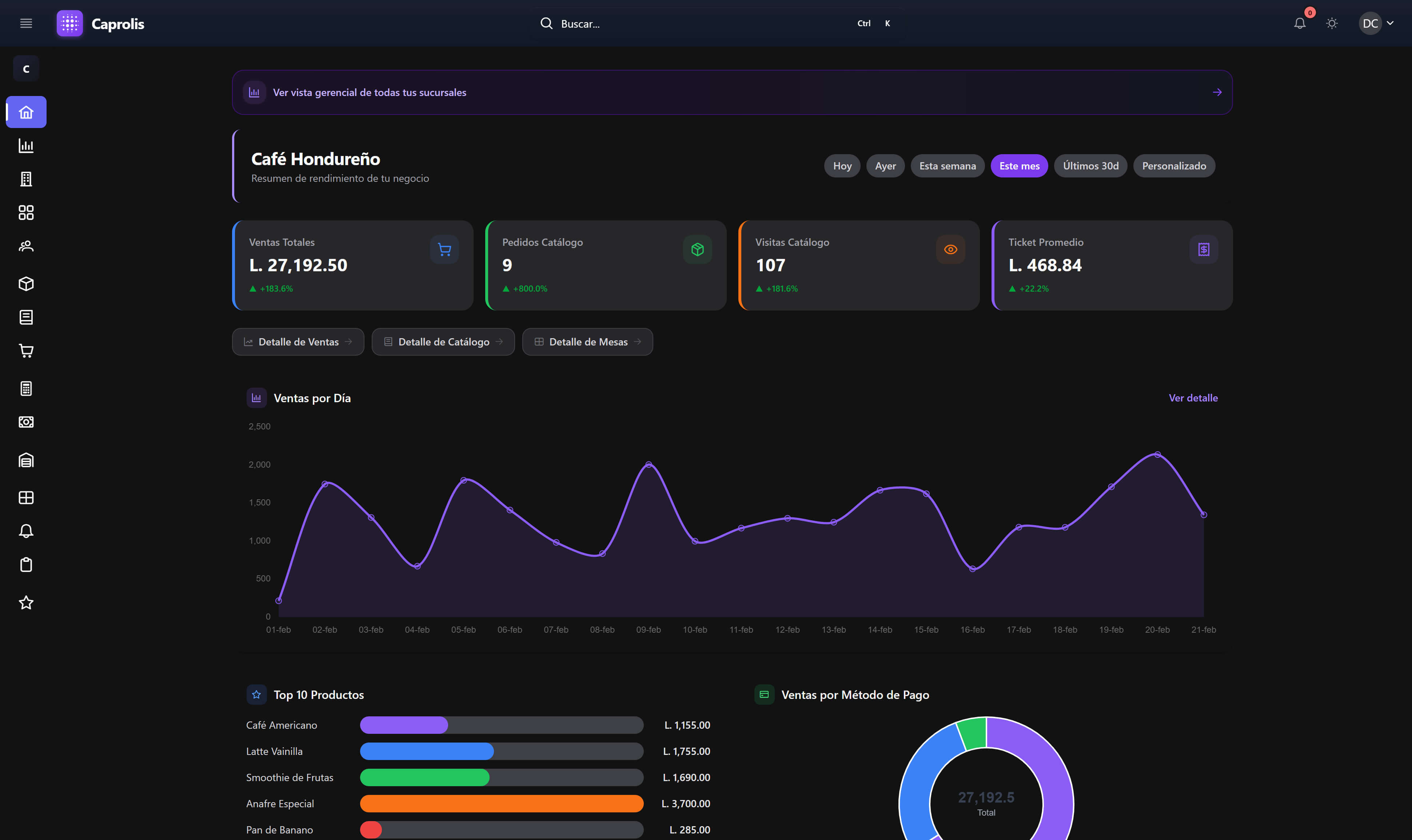Image resolution: width=1412 pixels, height=840 pixels.
Task: Switch to the Esta semana tab
Action: point(948,165)
